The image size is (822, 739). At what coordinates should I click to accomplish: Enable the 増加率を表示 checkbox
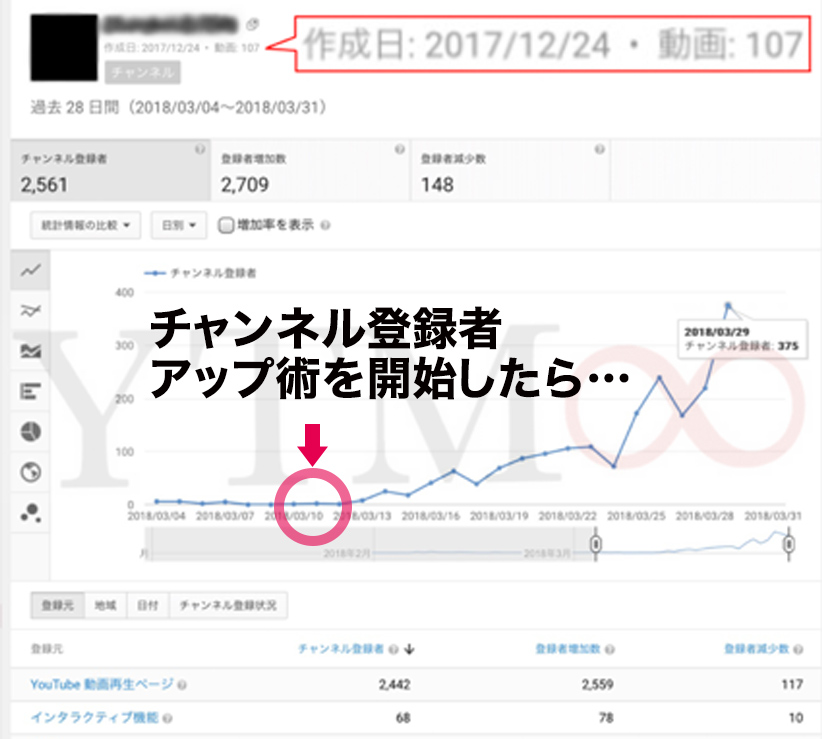(226, 225)
